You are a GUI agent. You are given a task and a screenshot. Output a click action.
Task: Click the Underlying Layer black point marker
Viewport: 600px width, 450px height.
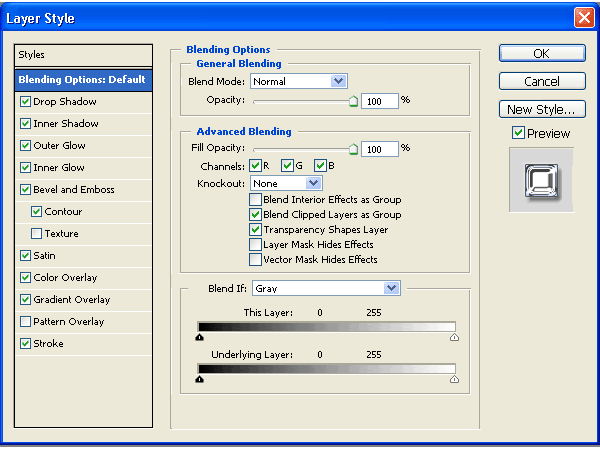click(200, 380)
